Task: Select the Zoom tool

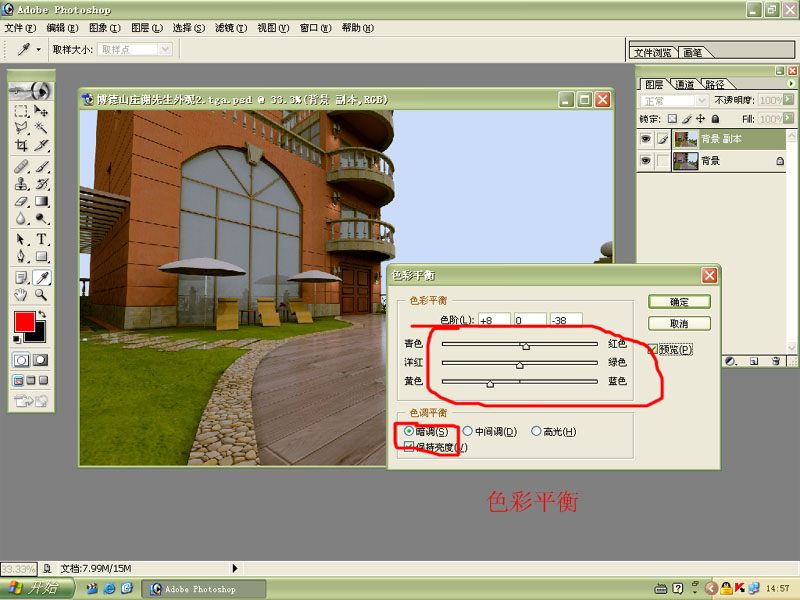Action: (x=41, y=294)
